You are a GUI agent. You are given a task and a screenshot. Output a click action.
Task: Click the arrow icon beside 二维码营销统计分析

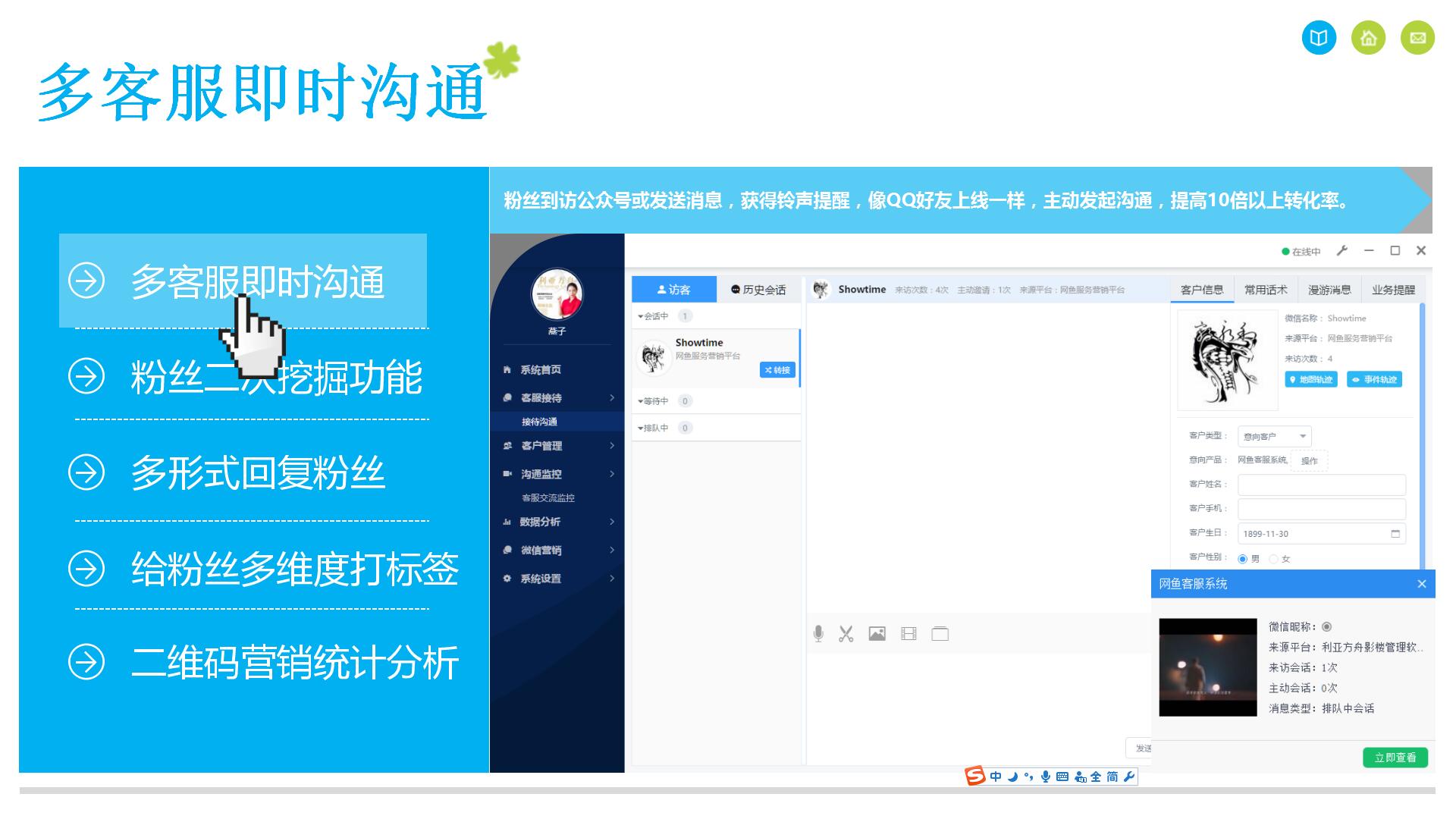pos(86,662)
